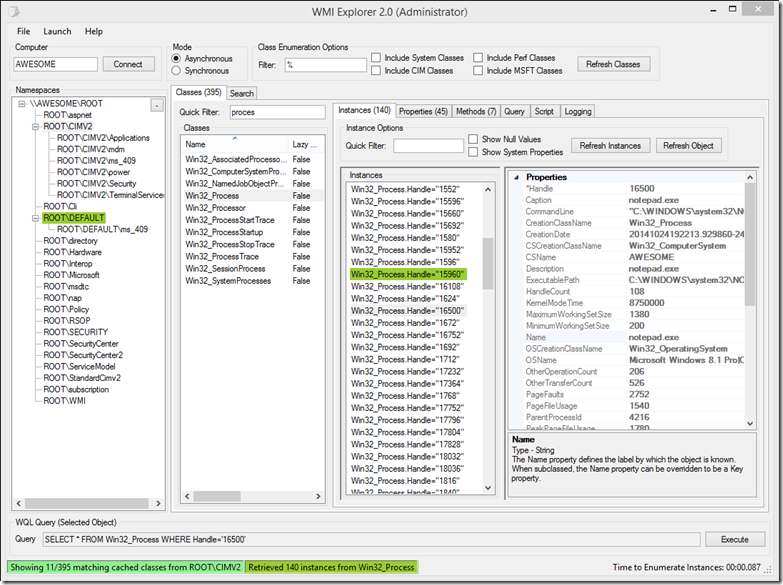Select instance Win32_Process.Handle="15960"
Viewport: 783px width, 585px height.
pyautogui.click(x=407, y=274)
